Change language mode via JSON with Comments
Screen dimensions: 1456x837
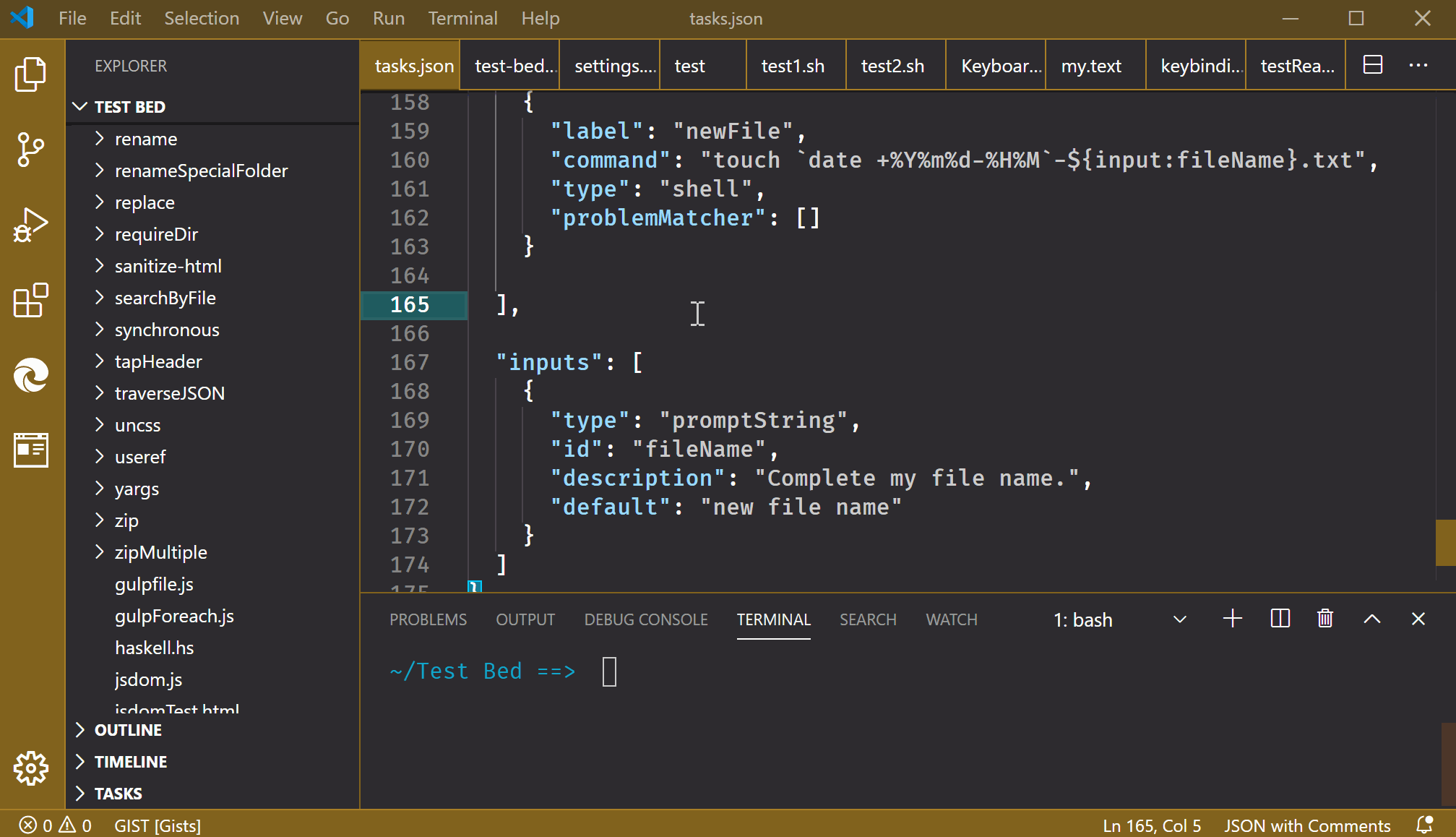[1307, 825]
